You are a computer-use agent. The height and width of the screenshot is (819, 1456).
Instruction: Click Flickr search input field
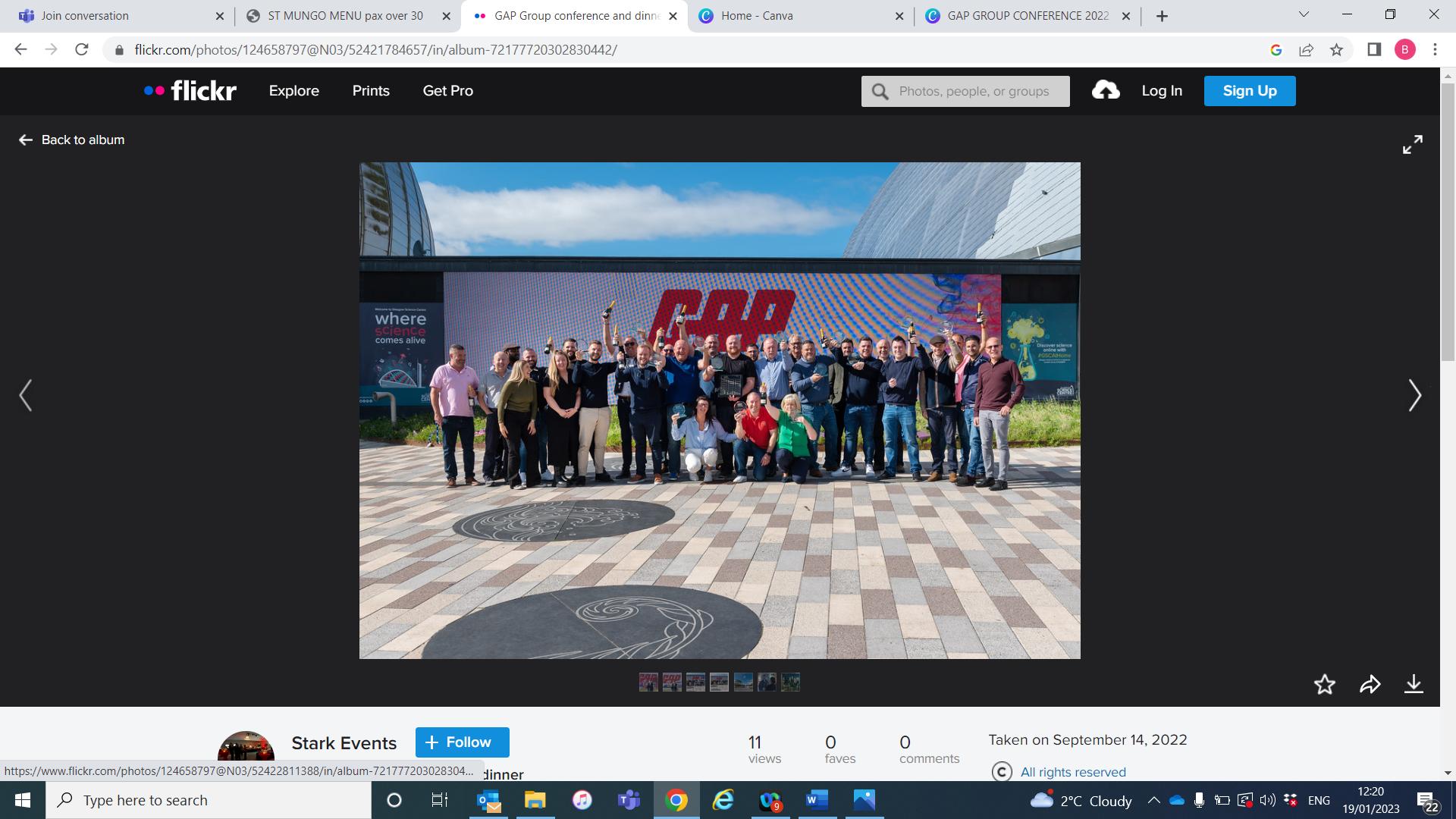click(x=974, y=91)
